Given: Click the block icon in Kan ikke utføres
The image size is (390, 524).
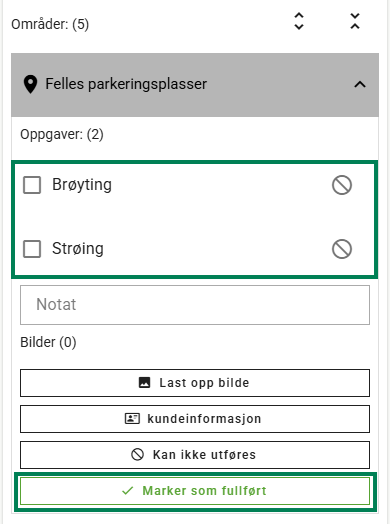Looking at the screenshot, I should [x=137, y=454].
